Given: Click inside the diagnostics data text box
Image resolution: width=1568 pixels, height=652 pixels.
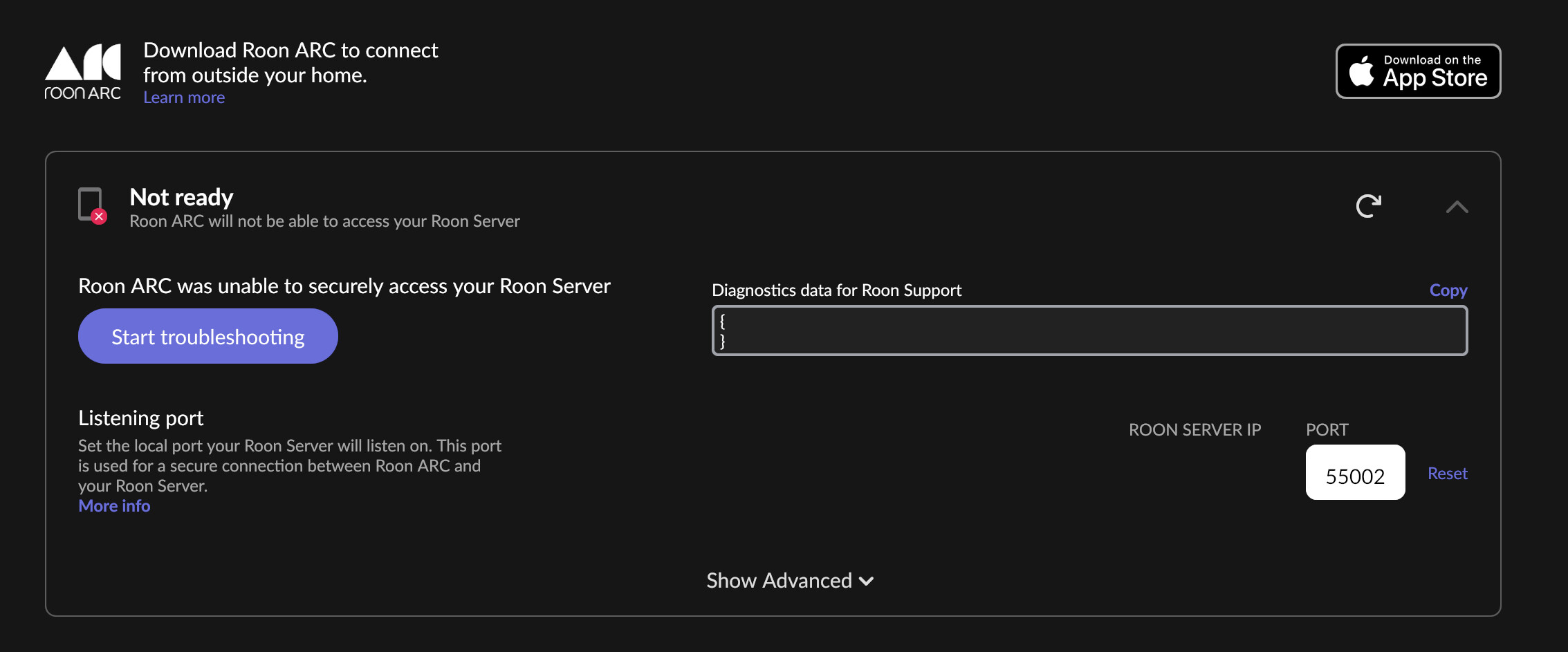Looking at the screenshot, I should tap(1089, 330).
